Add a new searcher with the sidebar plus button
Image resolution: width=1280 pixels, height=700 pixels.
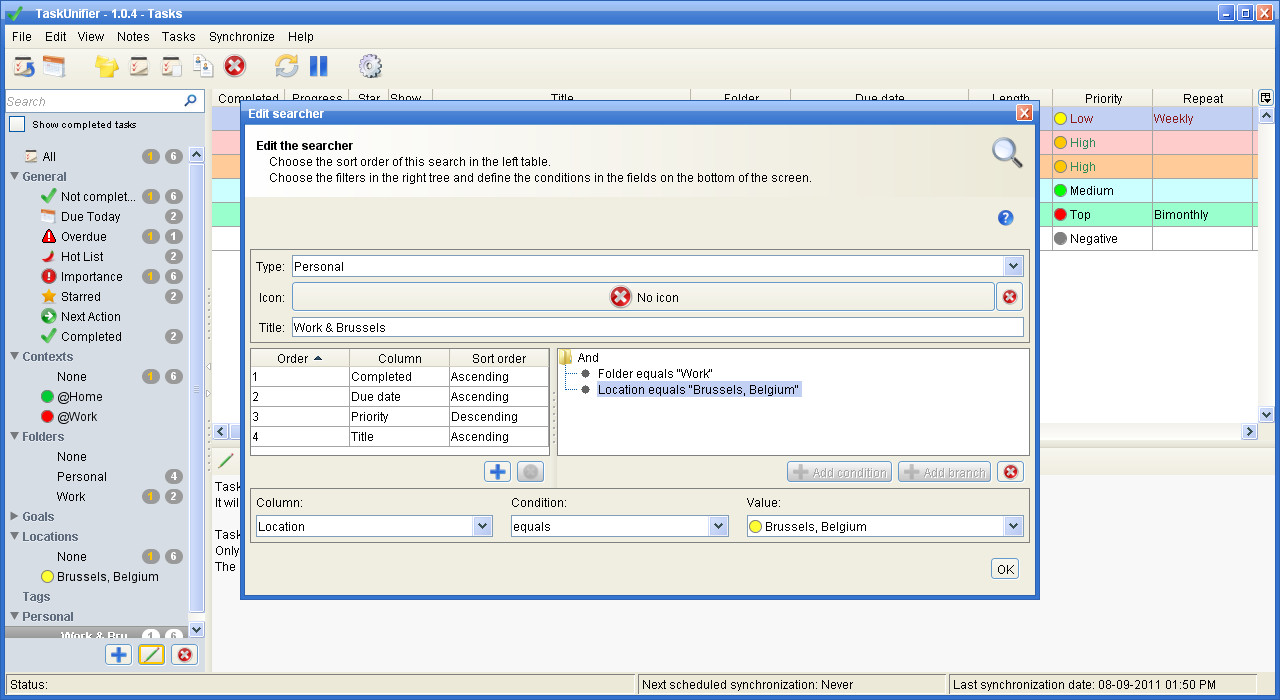(119, 655)
